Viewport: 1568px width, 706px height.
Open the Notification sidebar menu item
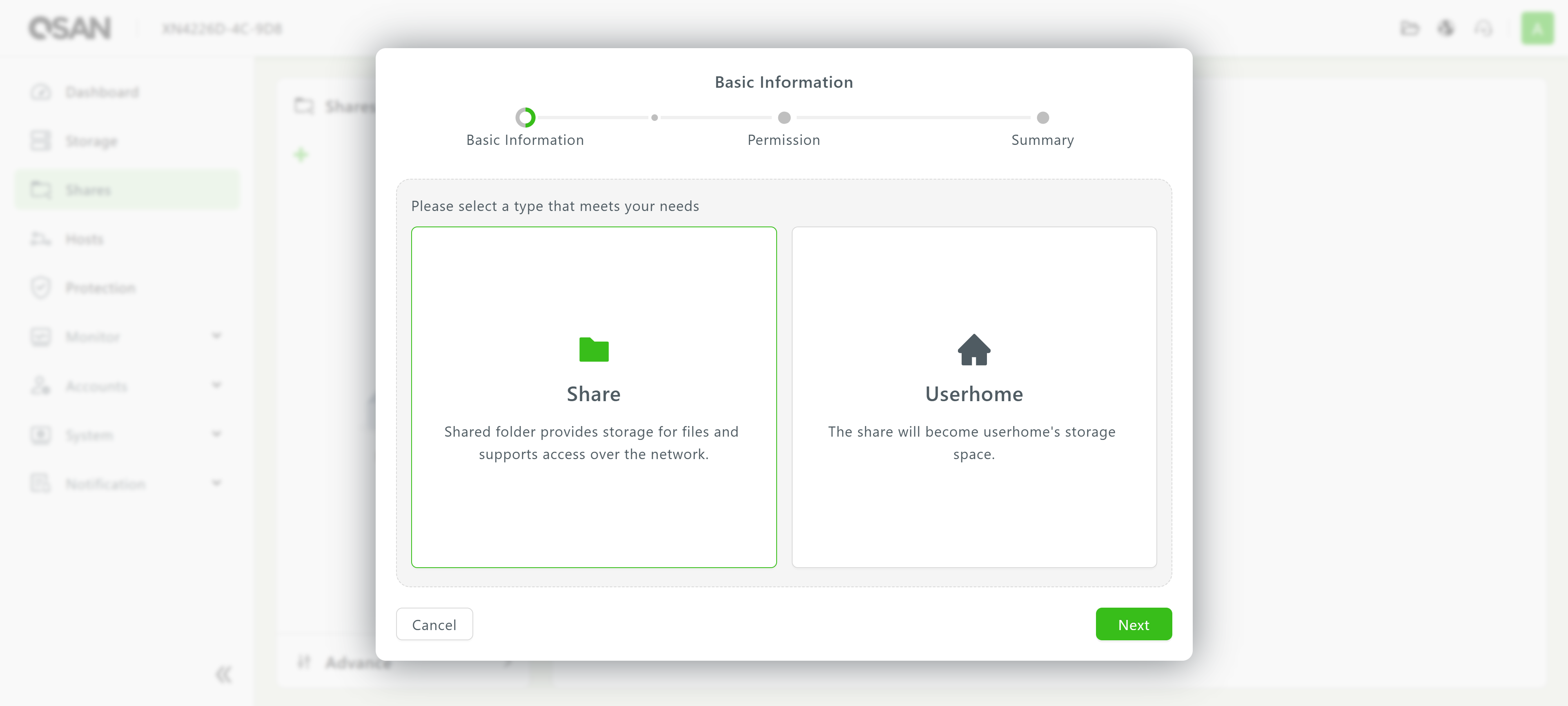point(105,484)
